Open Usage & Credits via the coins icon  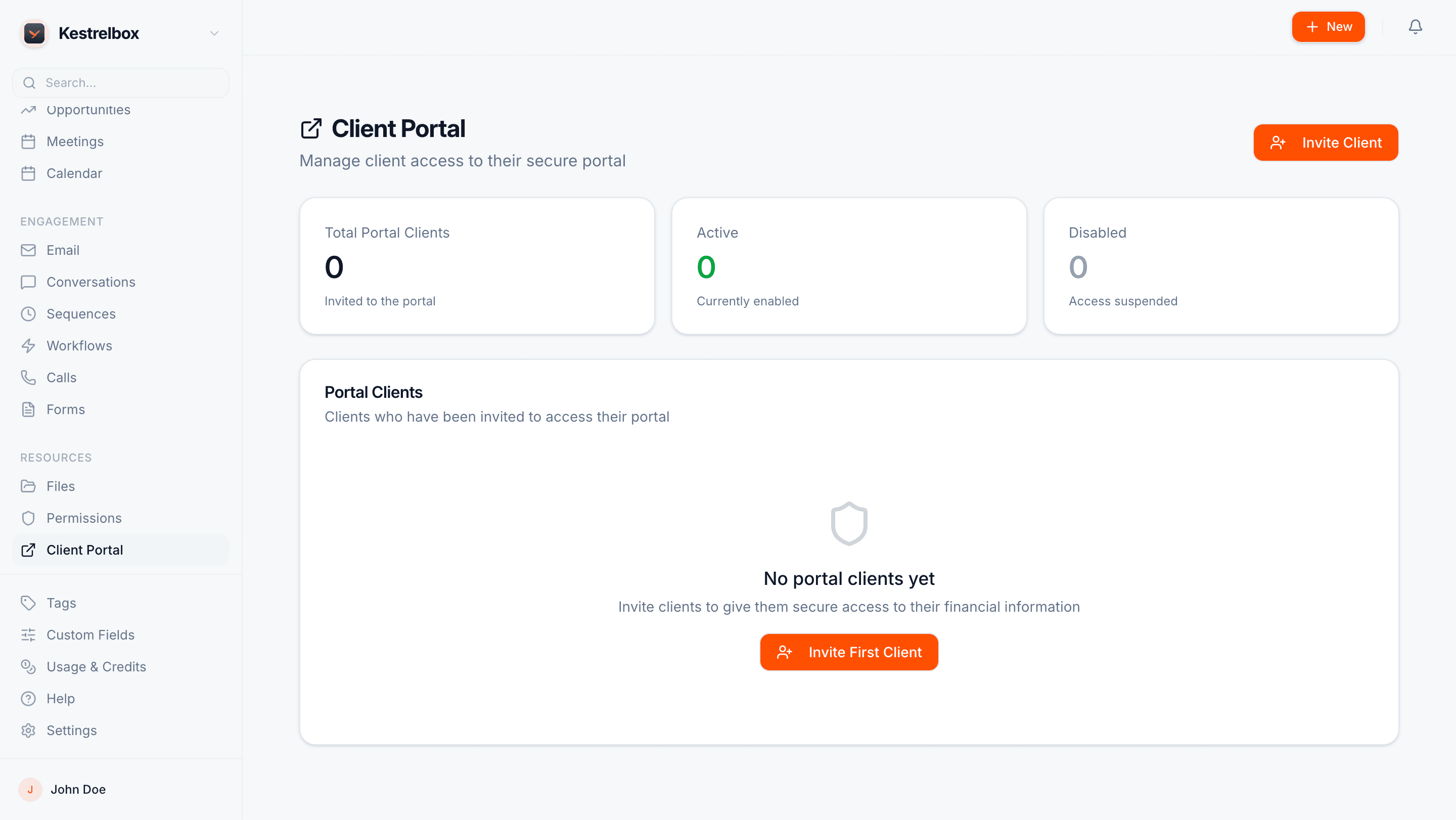[29, 666]
